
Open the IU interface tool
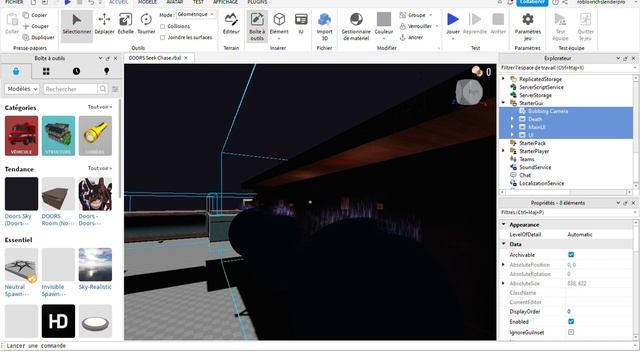pyautogui.click(x=301, y=24)
